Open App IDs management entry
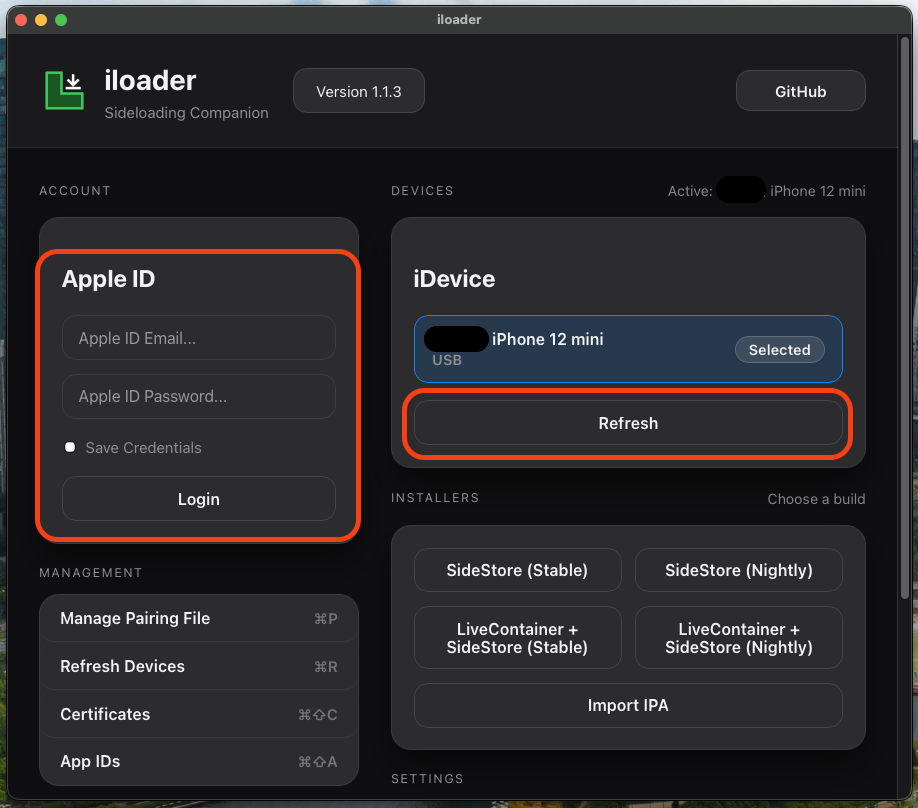Image resolution: width=918 pixels, height=808 pixels. [x=198, y=762]
